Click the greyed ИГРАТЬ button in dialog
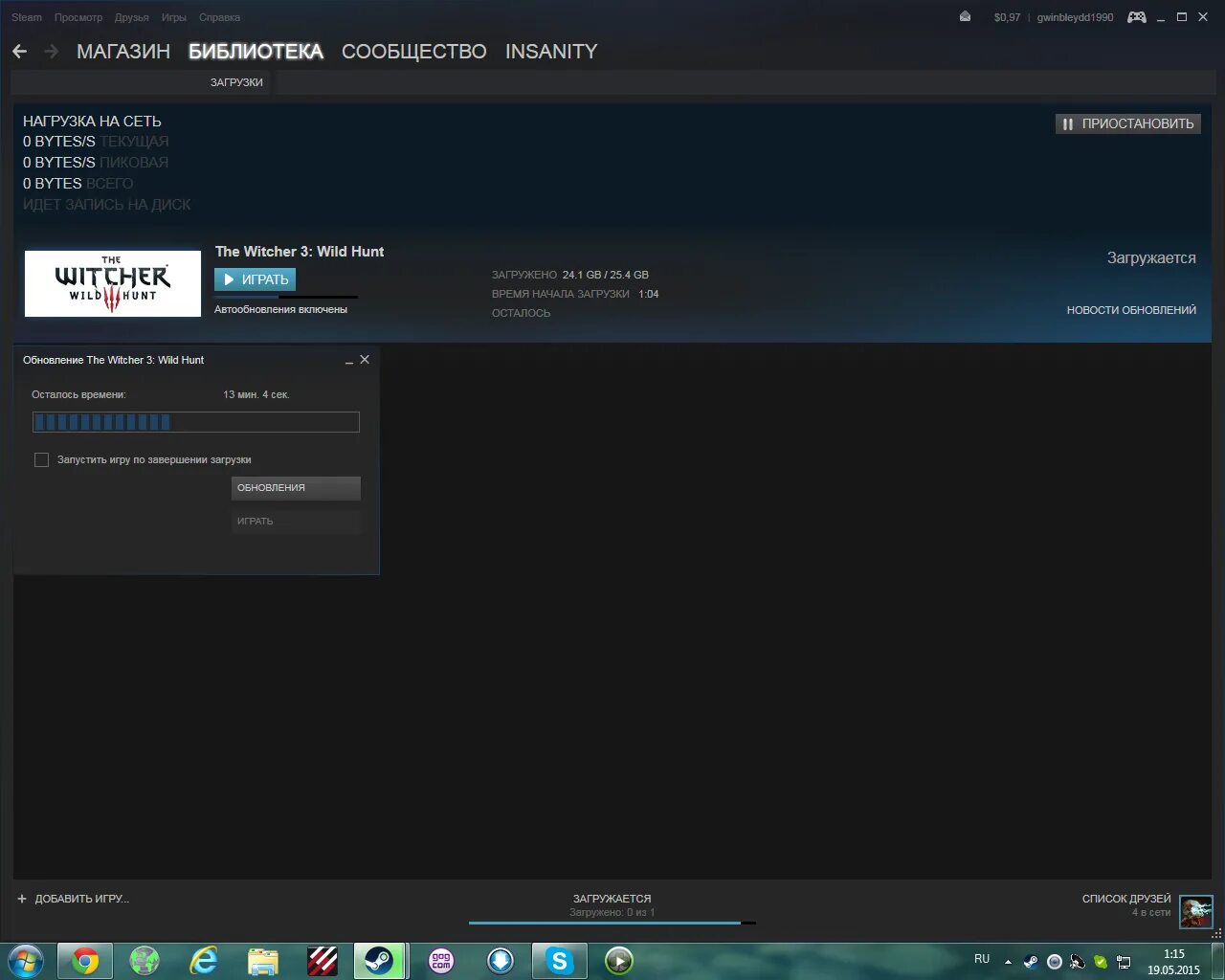This screenshot has width=1225, height=980. coord(296,522)
